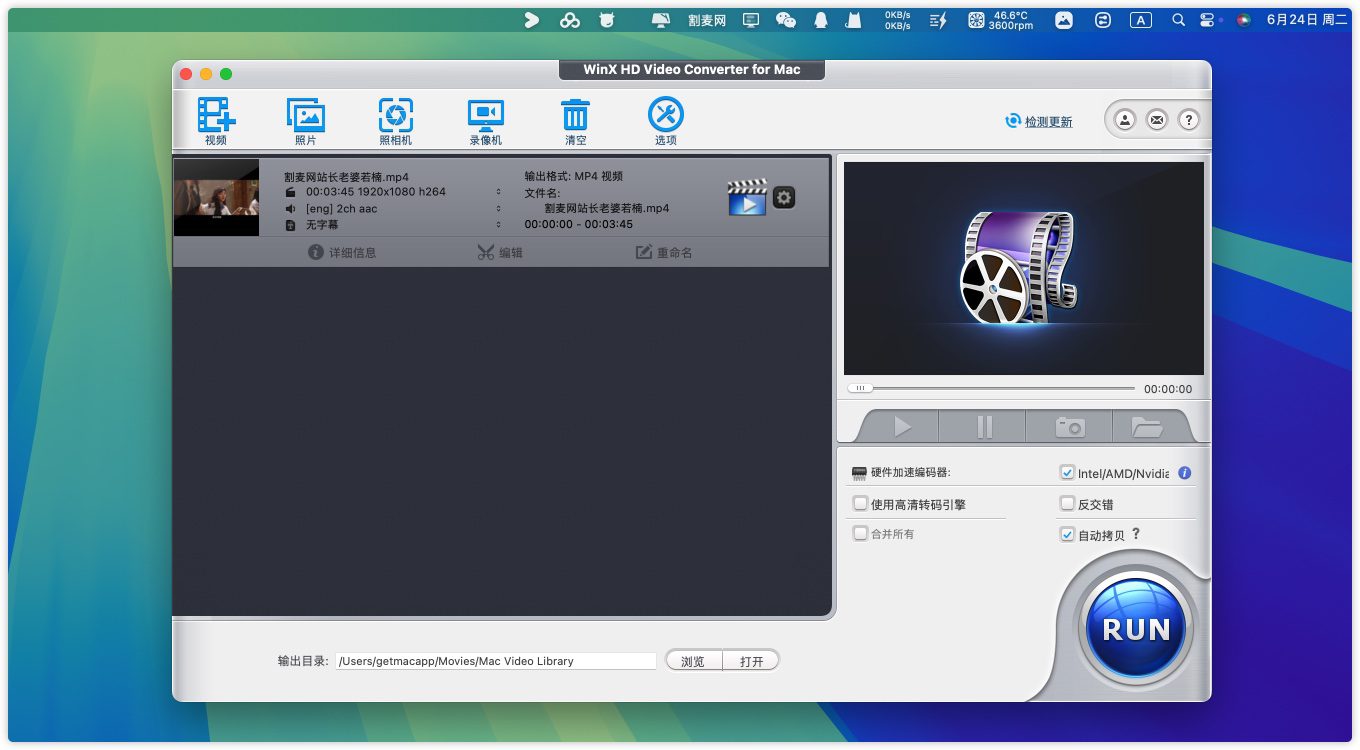Click the user account icon
Image resolution: width=1360 pixels, height=750 pixels.
click(x=1125, y=120)
